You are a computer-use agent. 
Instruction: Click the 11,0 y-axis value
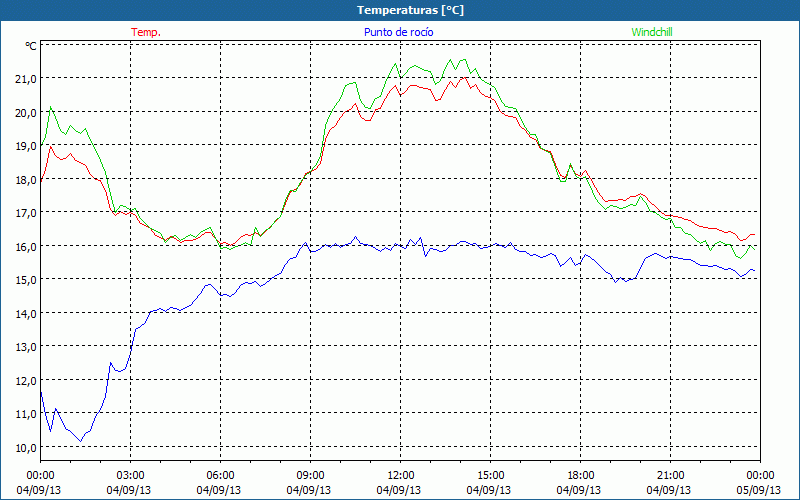pos(27,414)
